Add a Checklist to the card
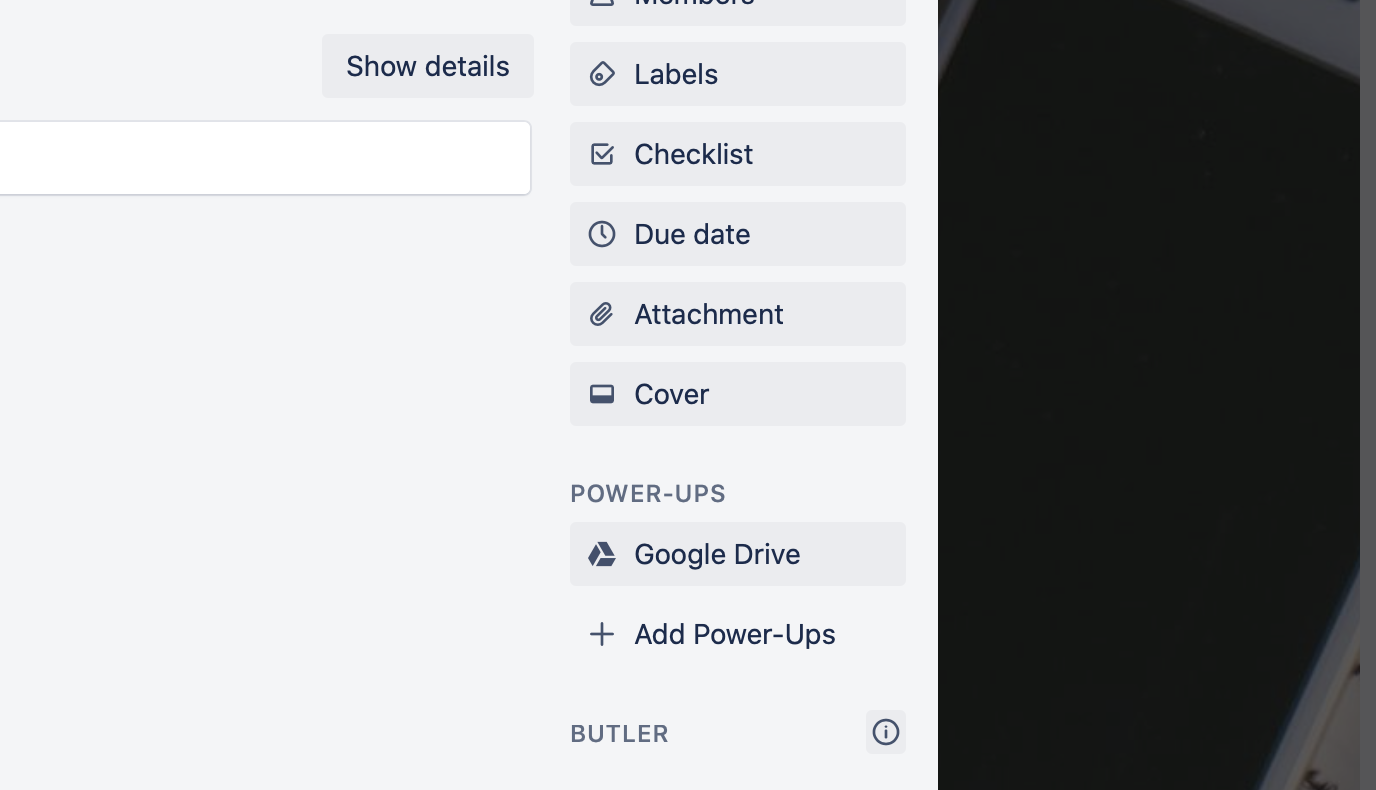The image size is (1376, 790). click(737, 154)
